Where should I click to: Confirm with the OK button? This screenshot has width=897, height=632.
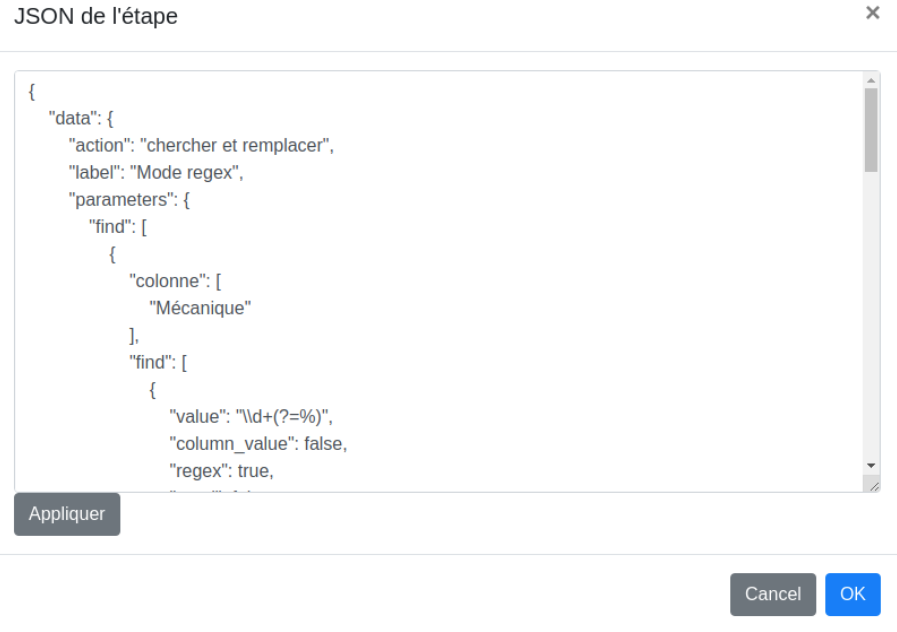click(852, 594)
